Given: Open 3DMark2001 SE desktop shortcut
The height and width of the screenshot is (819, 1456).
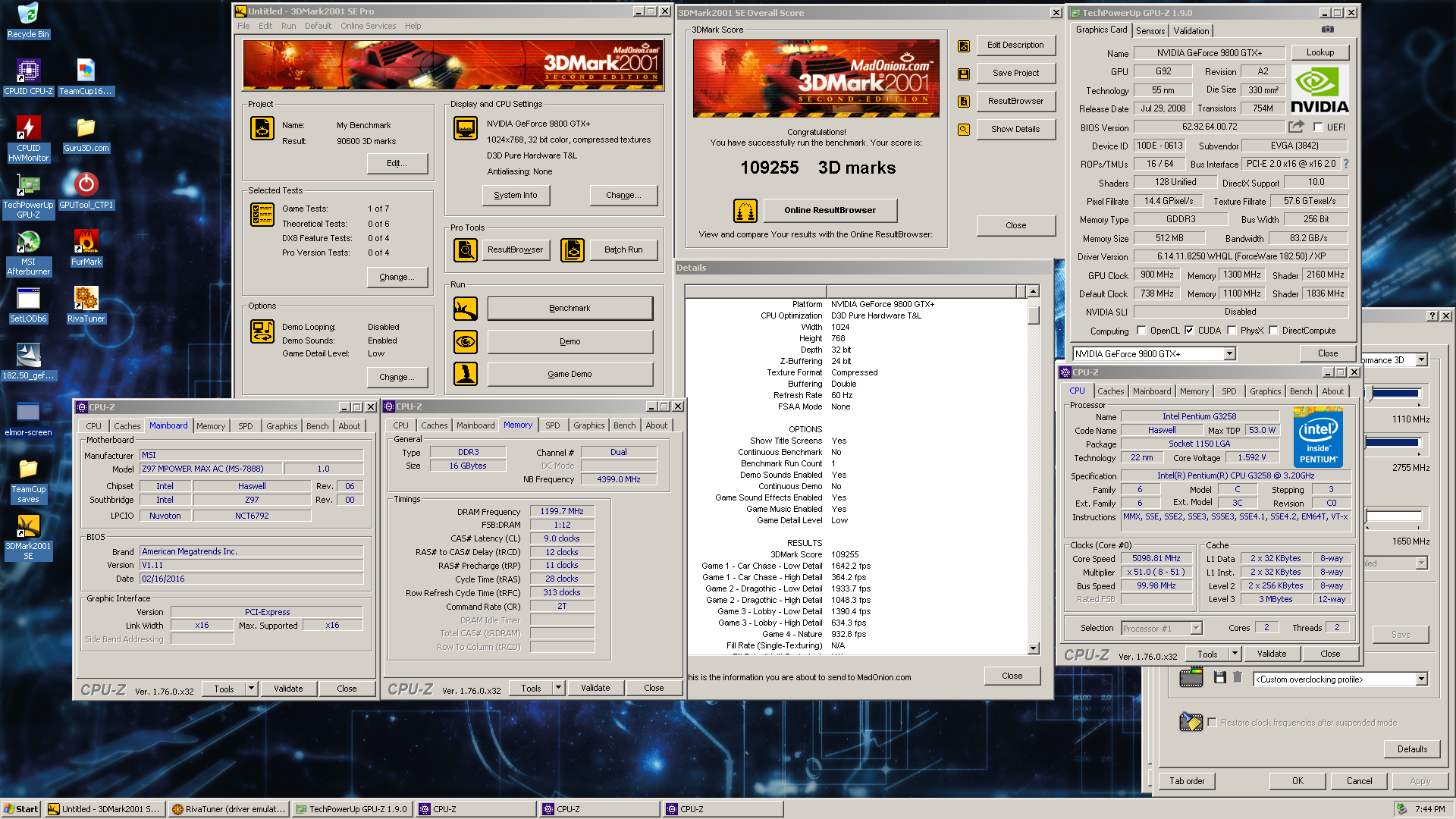Looking at the screenshot, I should 28,537.
